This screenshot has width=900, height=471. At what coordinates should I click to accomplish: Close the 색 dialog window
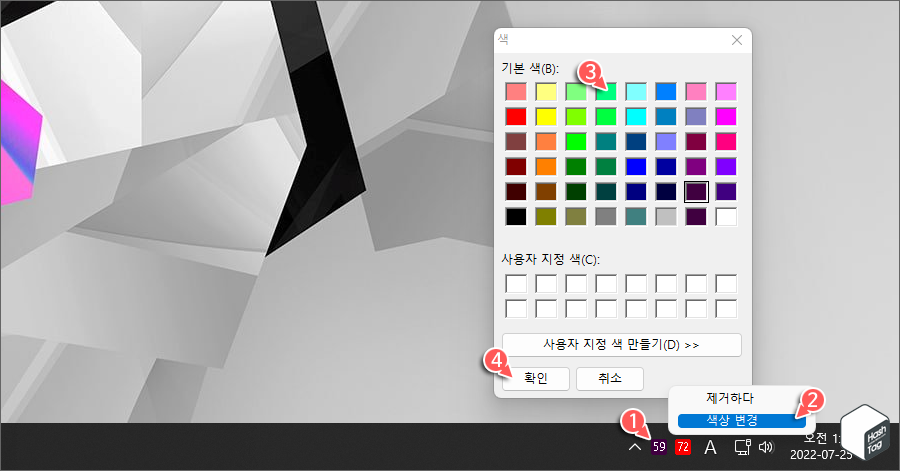pyautogui.click(x=737, y=40)
